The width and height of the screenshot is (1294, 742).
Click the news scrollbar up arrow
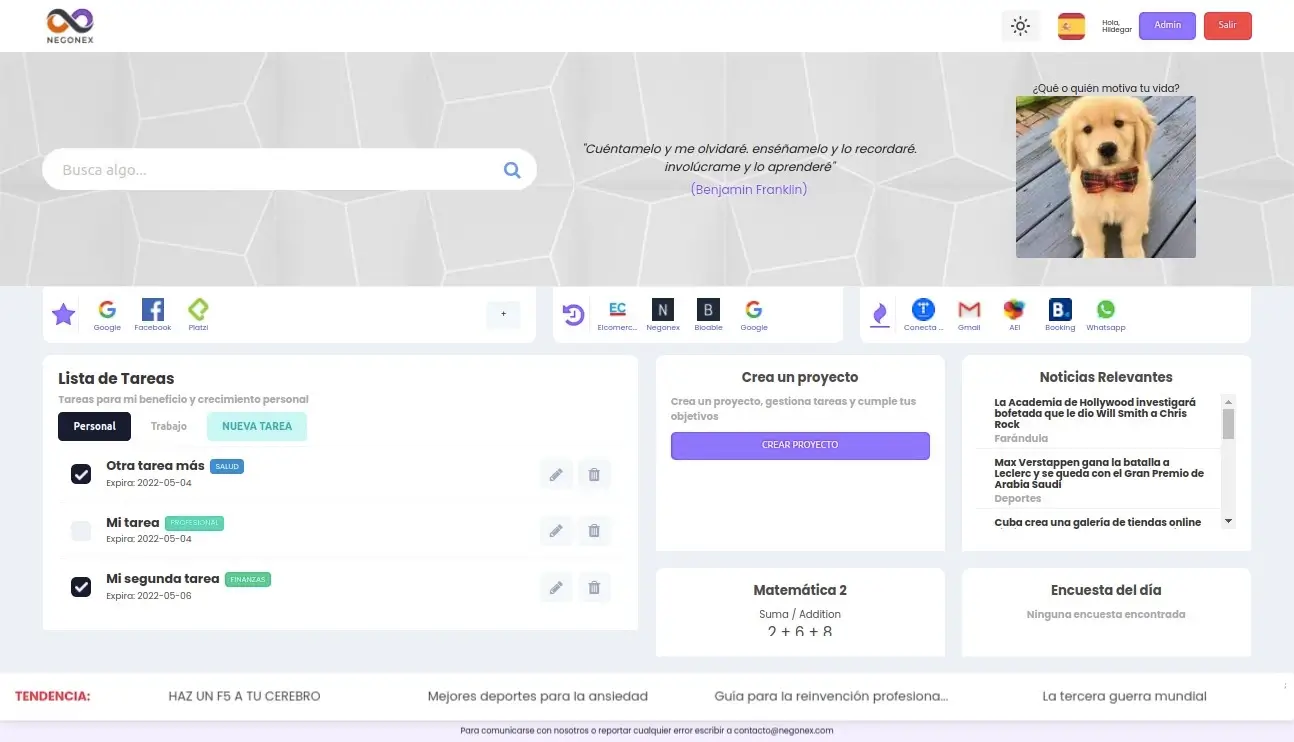(x=1229, y=401)
